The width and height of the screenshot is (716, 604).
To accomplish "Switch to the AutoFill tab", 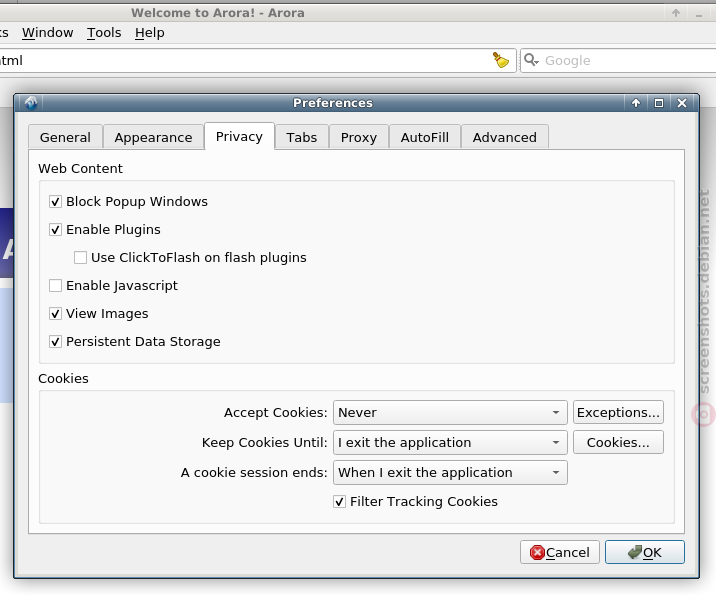I will click(425, 137).
